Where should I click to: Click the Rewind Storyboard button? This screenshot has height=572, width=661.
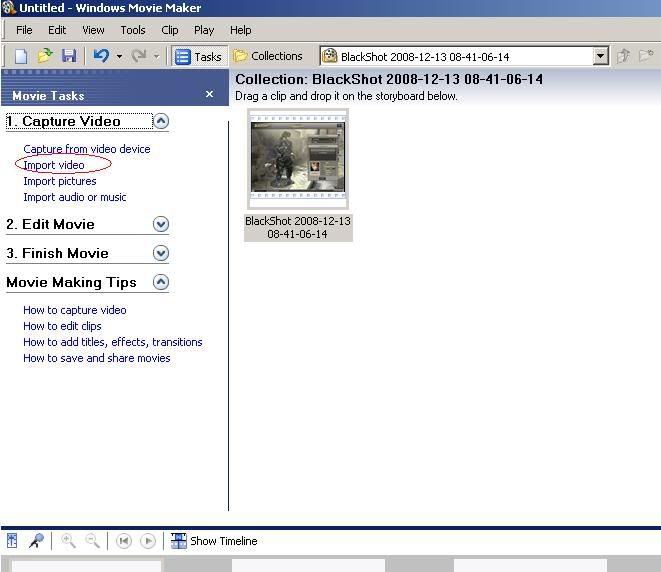[124, 541]
